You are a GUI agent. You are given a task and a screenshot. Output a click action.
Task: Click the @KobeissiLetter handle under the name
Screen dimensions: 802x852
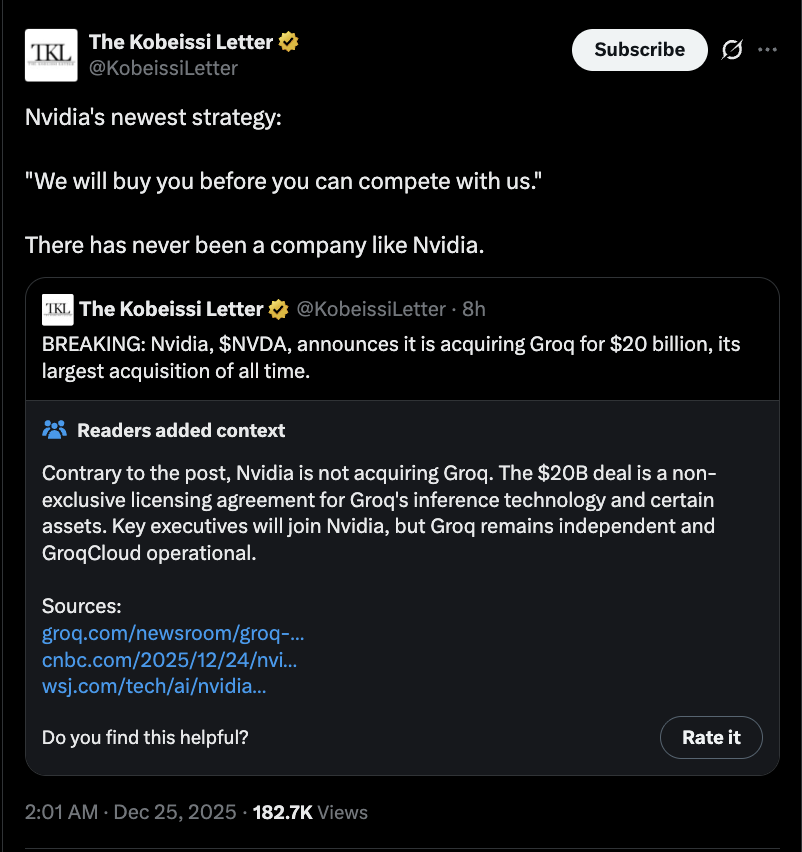click(x=164, y=68)
